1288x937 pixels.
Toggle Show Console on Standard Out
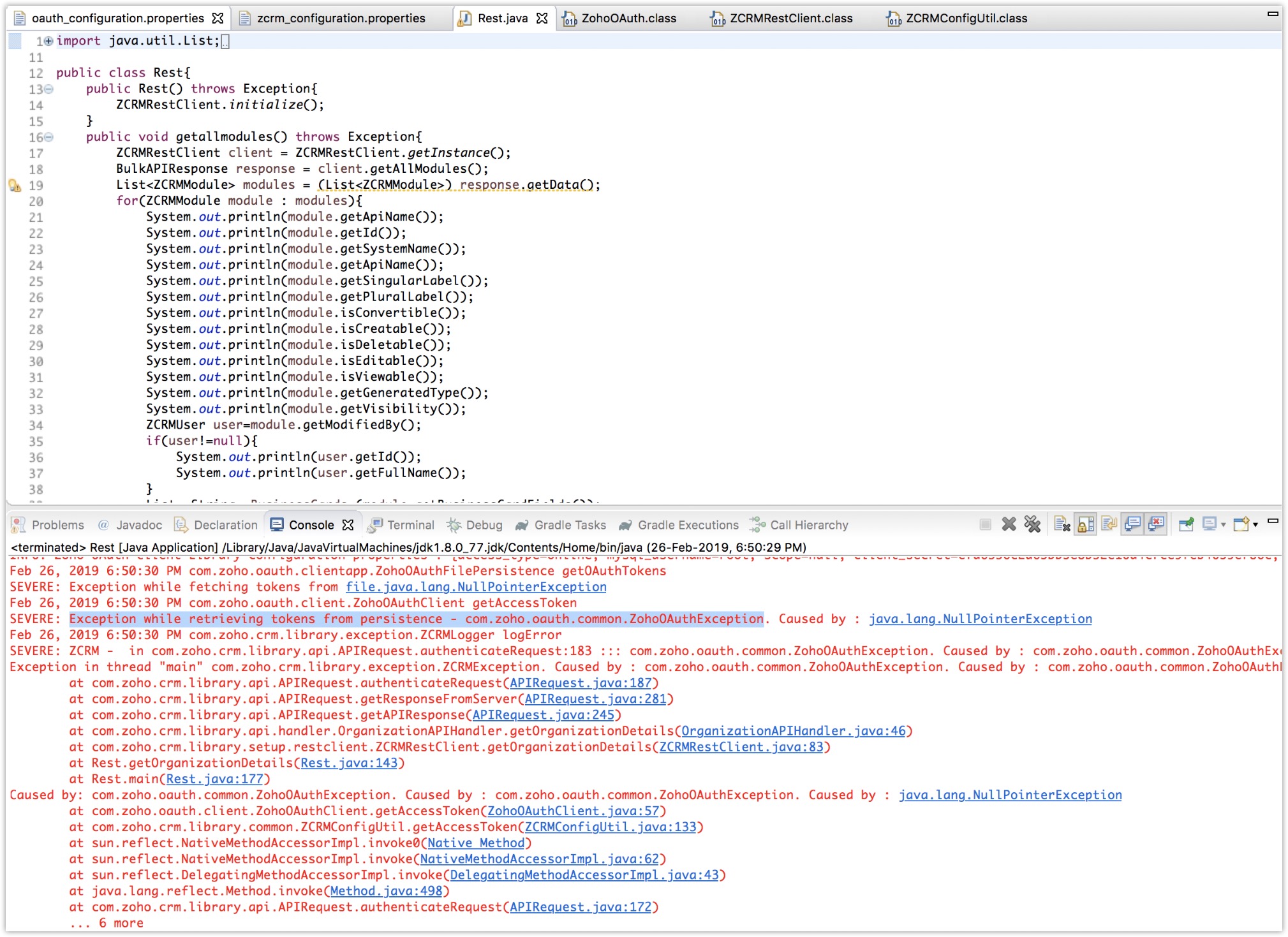[x=1133, y=524]
